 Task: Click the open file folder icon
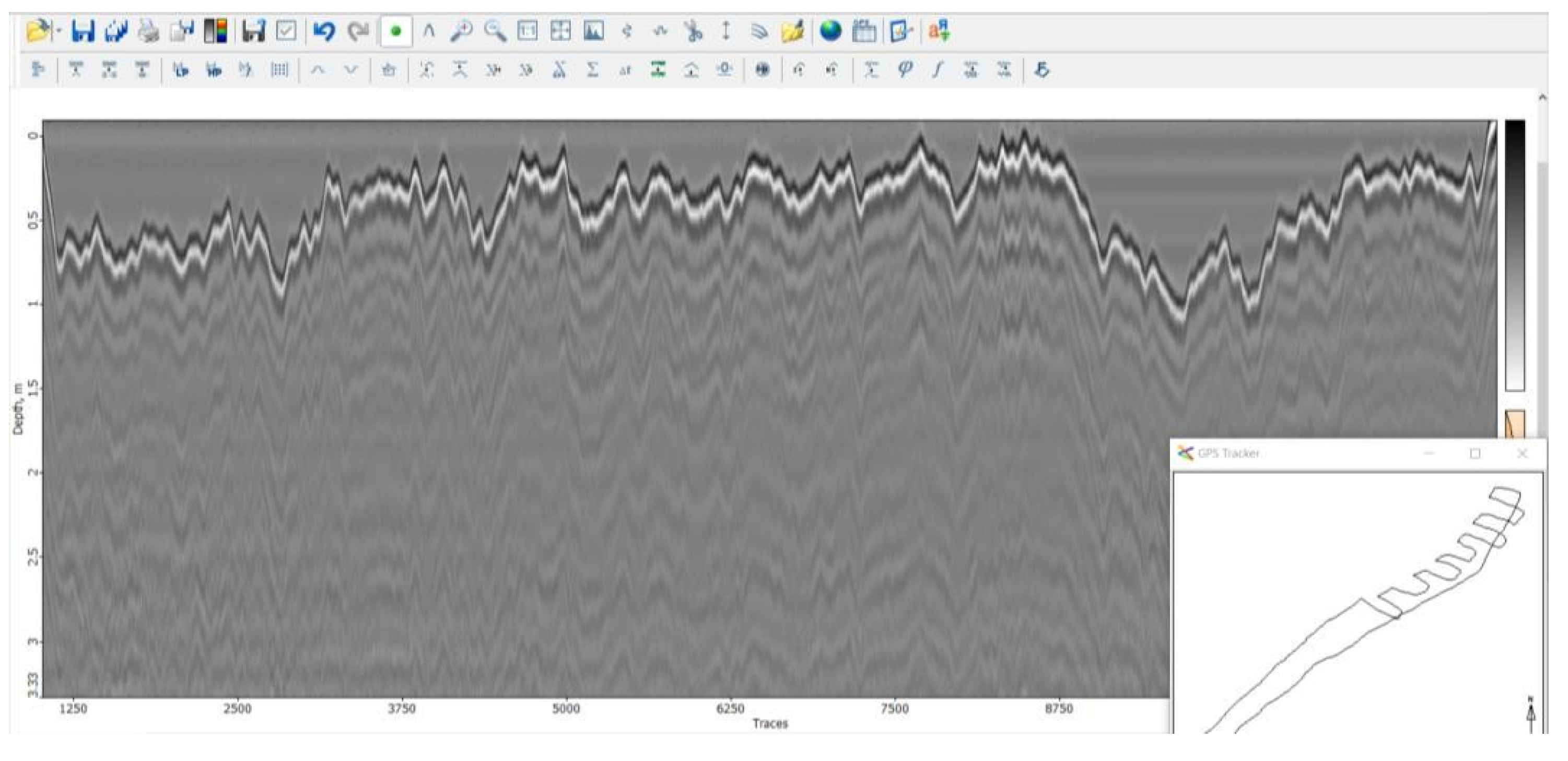pos(38,30)
